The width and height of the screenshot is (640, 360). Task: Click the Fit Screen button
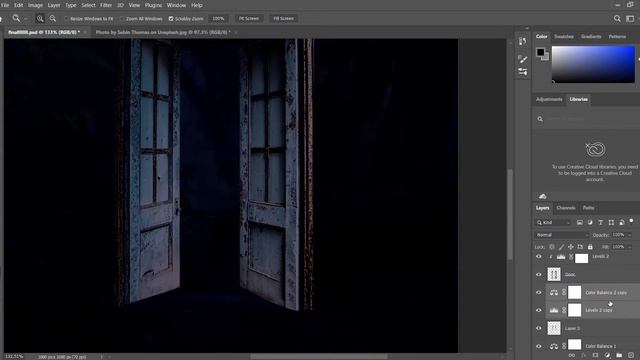point(249,18)
